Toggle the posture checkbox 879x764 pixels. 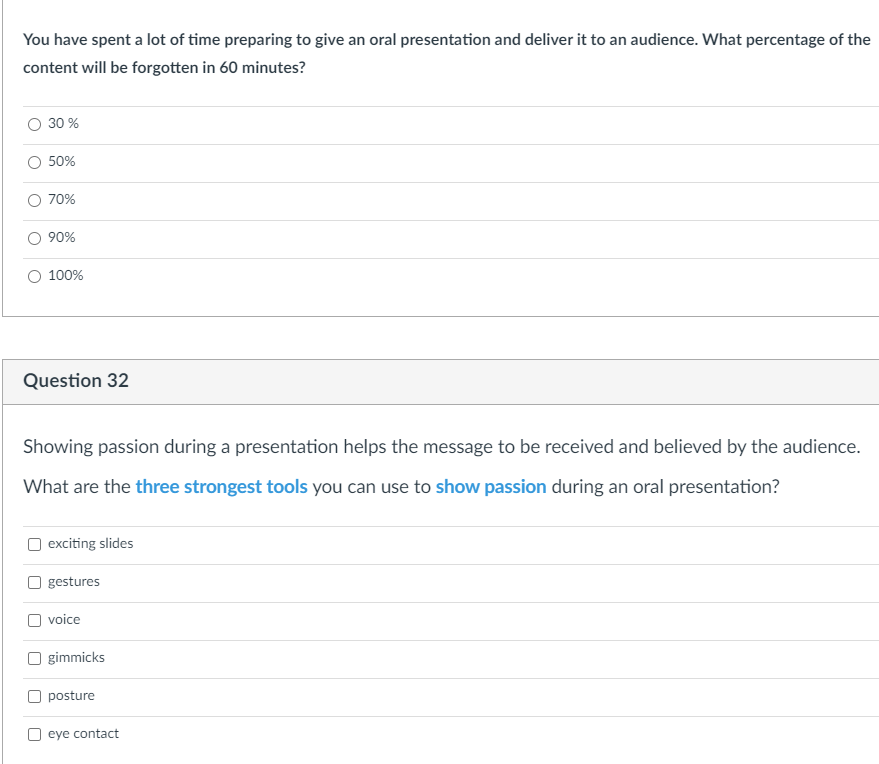click(x=35, y=696)
